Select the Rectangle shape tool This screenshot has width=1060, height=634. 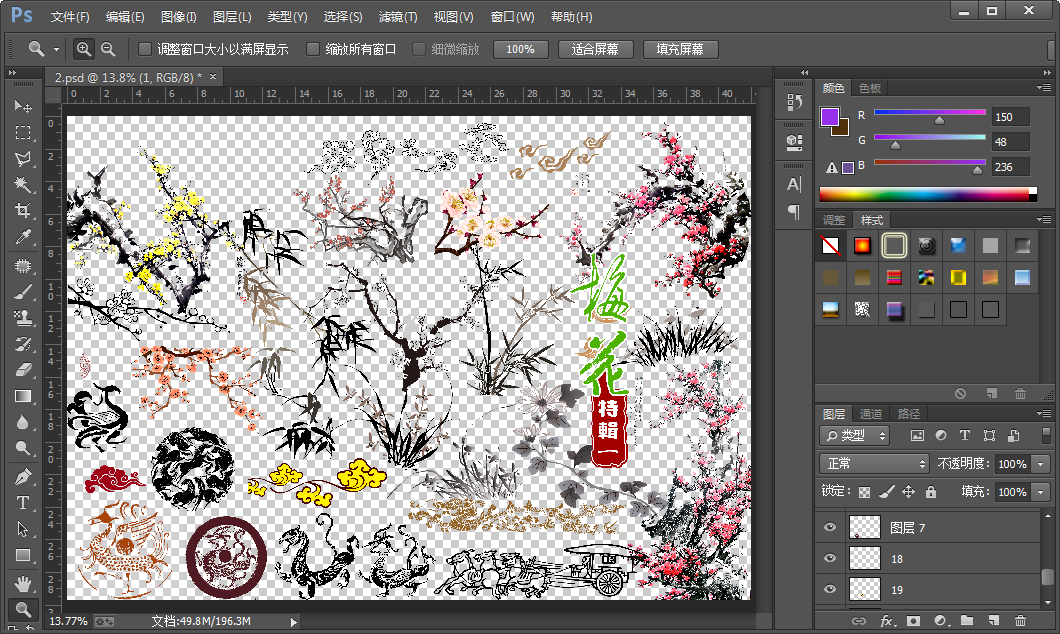tap(22, 556)
